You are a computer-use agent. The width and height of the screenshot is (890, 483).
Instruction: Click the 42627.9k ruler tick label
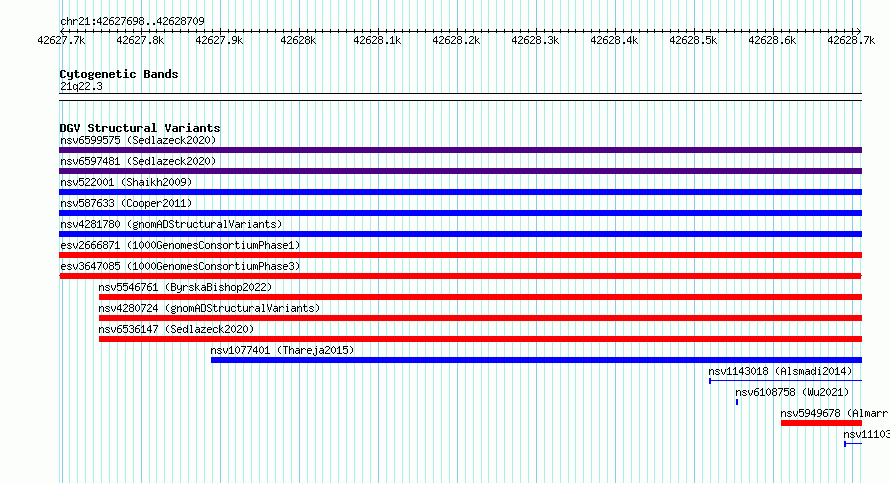219,40
